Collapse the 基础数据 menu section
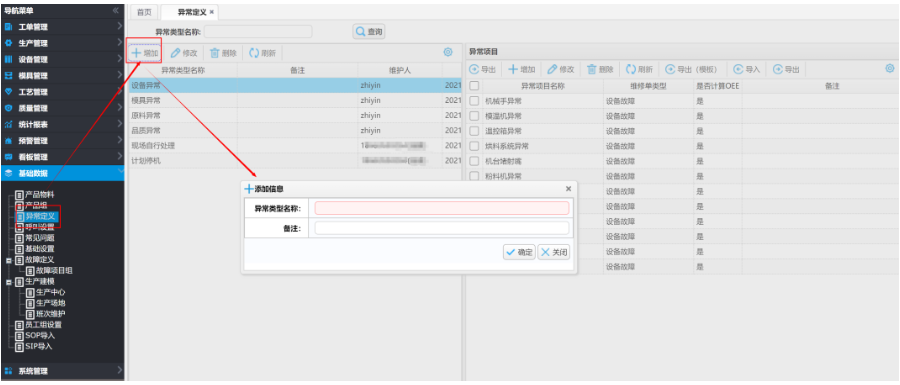This screenshot has width=900, height=385. coord(62,173)
